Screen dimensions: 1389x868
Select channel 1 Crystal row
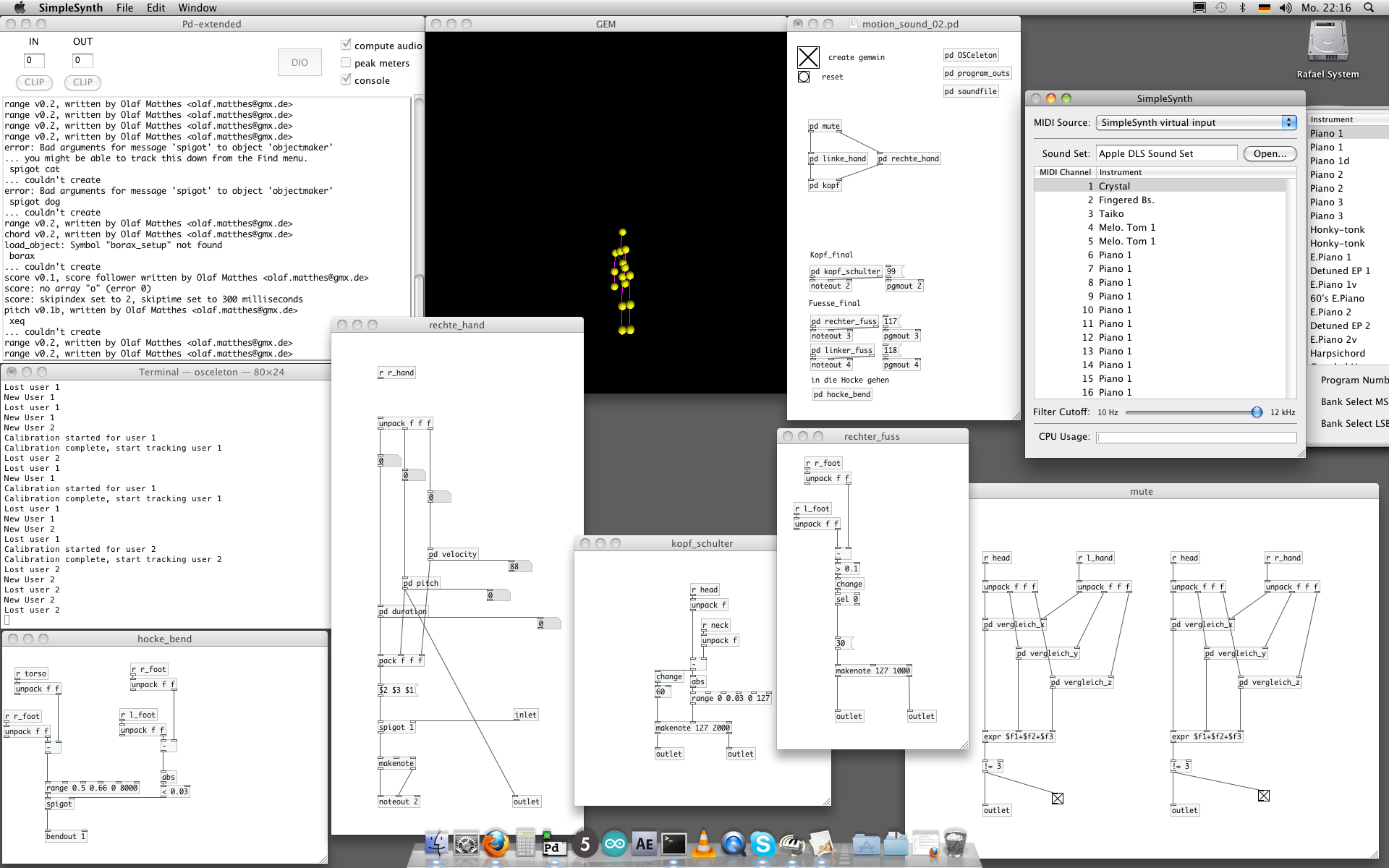coord(1160,186)
